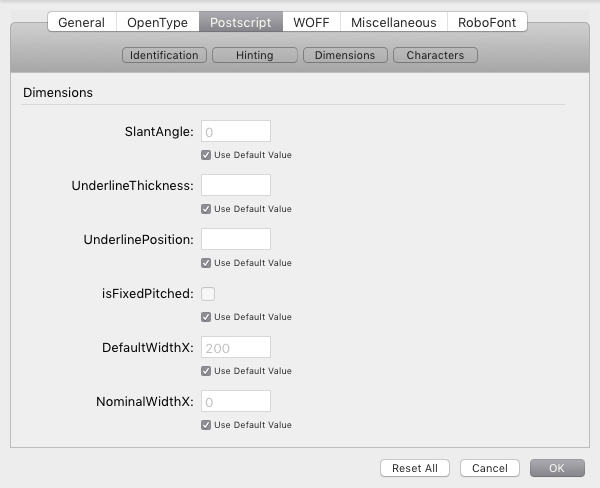This screenshot has width=600, height=488.
Task: Uncheck Use Default Value under SlantAngle
Action: (x=206, y=155)
